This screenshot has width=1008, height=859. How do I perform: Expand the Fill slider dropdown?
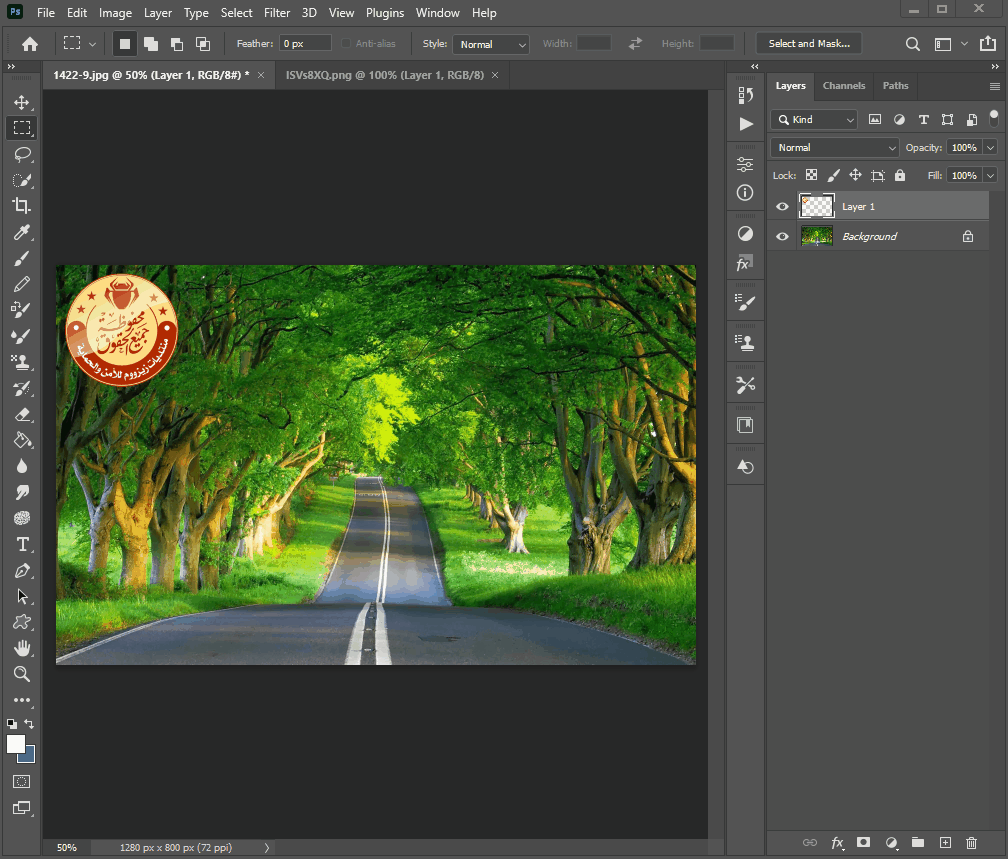click(x=991, y=176)
